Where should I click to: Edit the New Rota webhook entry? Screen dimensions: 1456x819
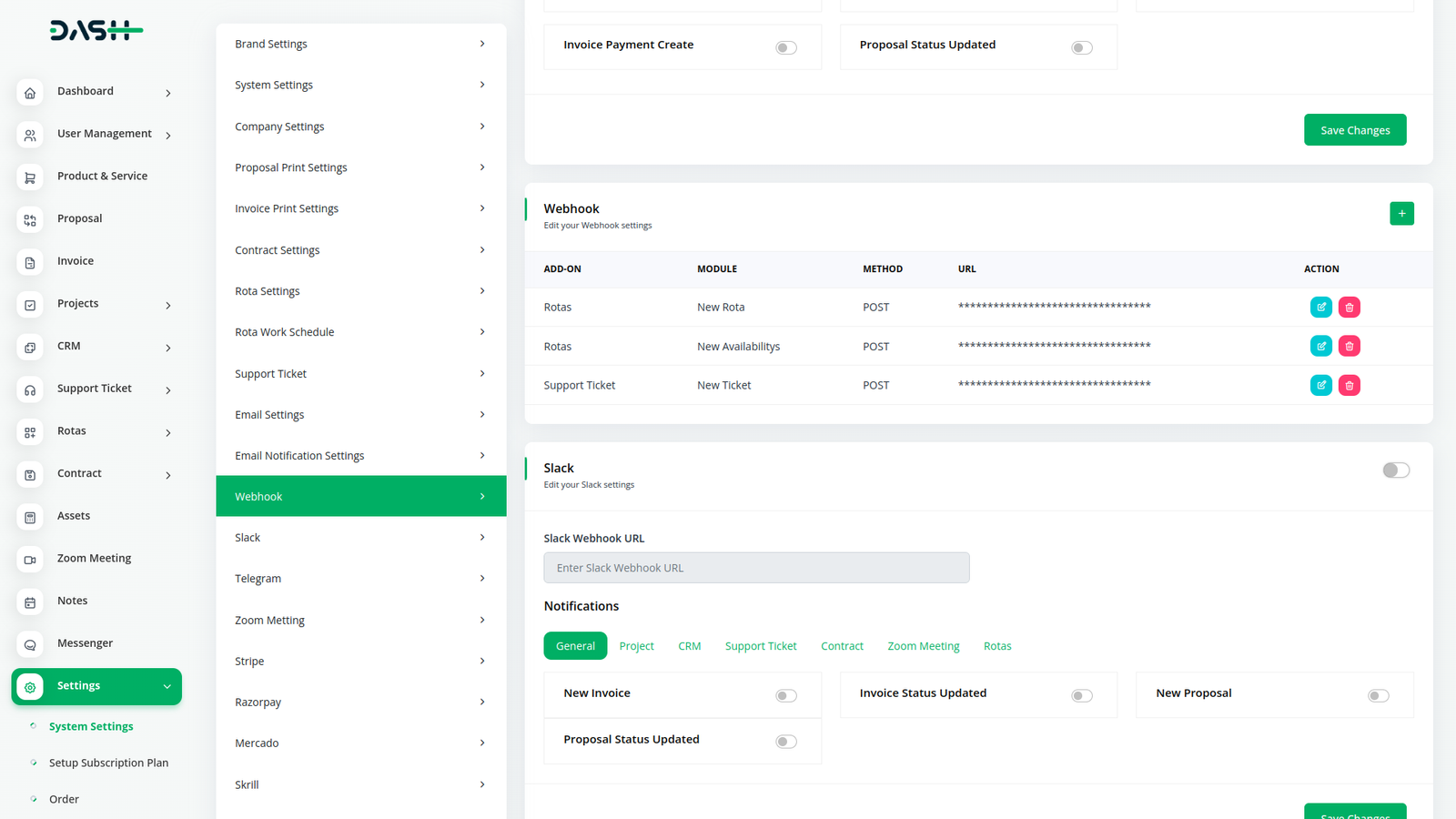[x=1320, y=308]
